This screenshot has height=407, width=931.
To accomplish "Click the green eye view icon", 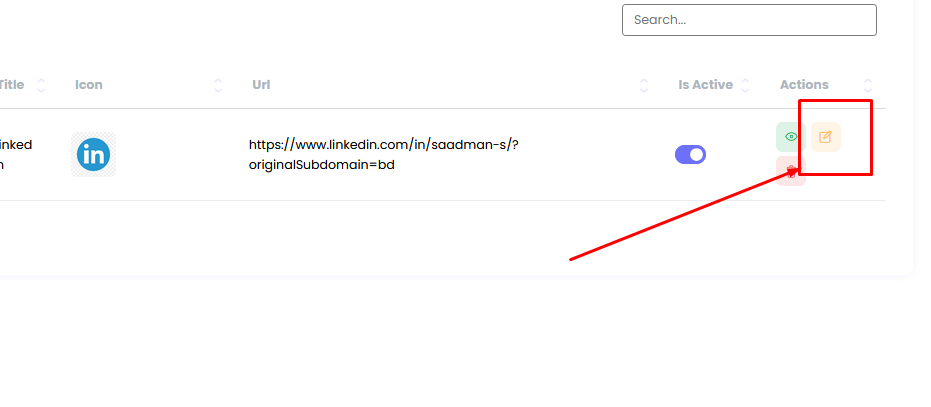I will click(x=790, y=137).
